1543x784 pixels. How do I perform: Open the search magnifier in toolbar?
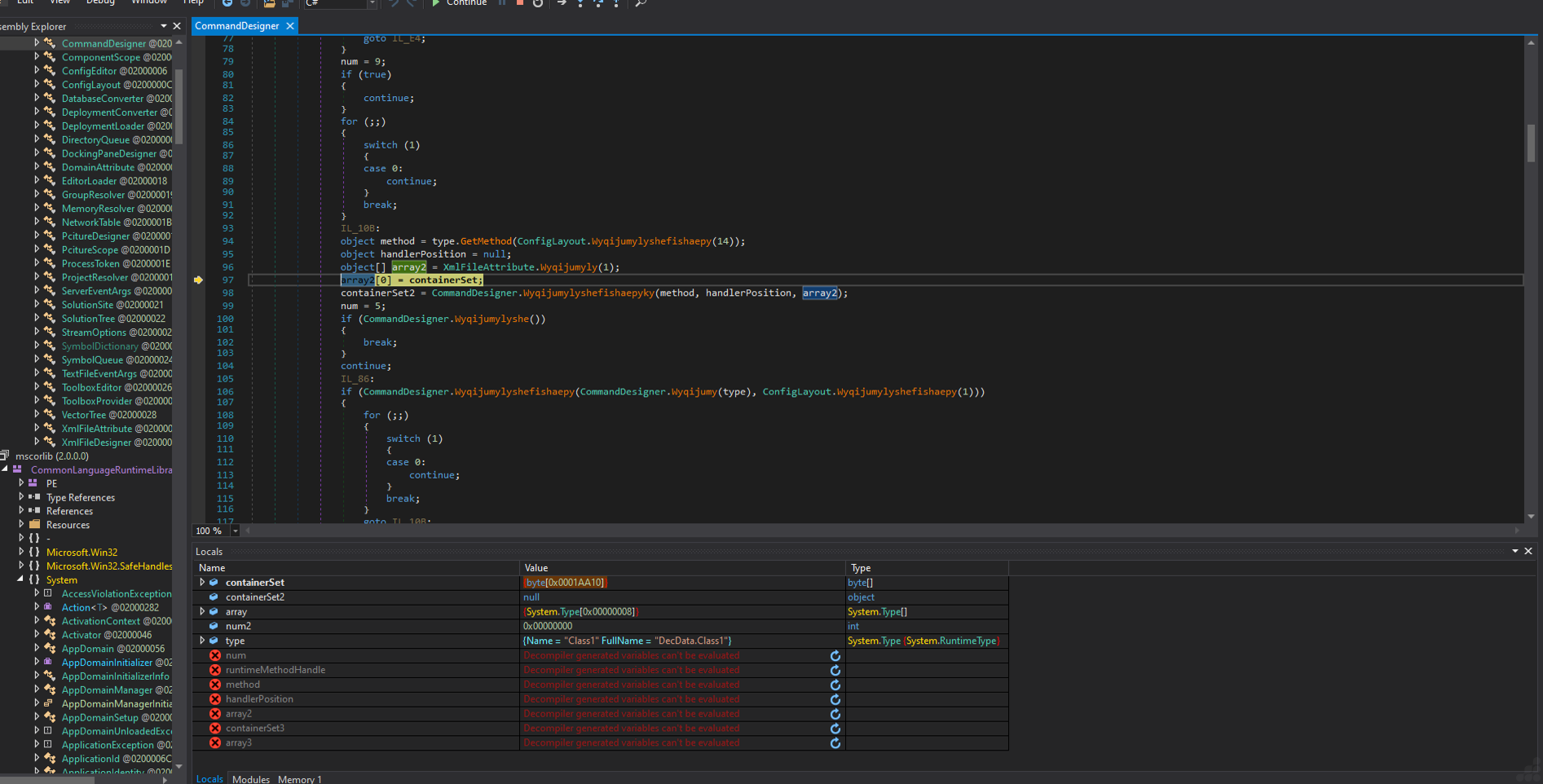pos(641,3)
